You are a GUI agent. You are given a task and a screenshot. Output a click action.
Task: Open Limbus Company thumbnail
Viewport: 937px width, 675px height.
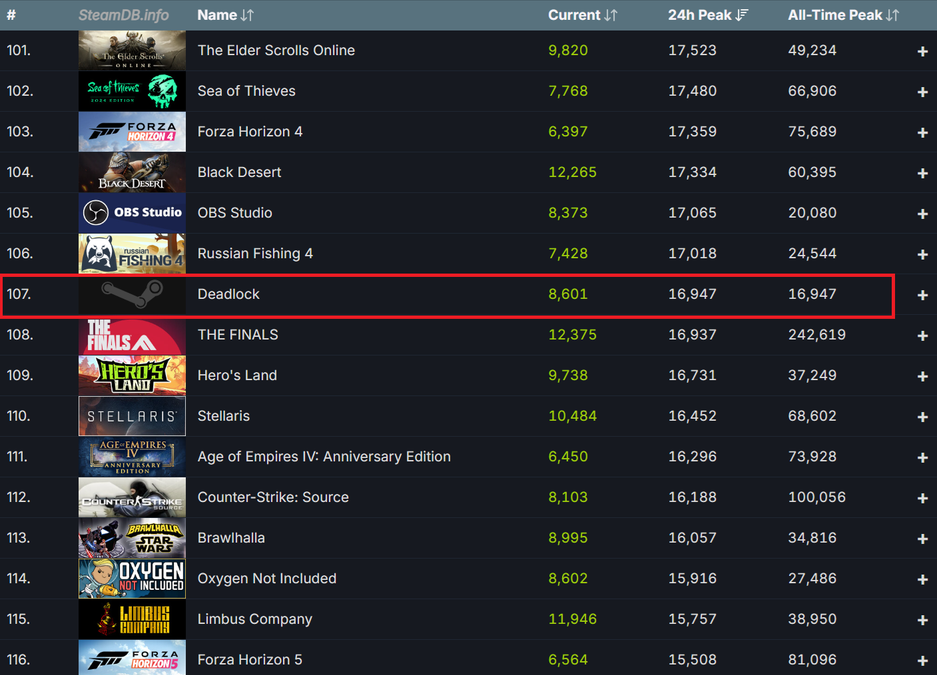[132, 619]
